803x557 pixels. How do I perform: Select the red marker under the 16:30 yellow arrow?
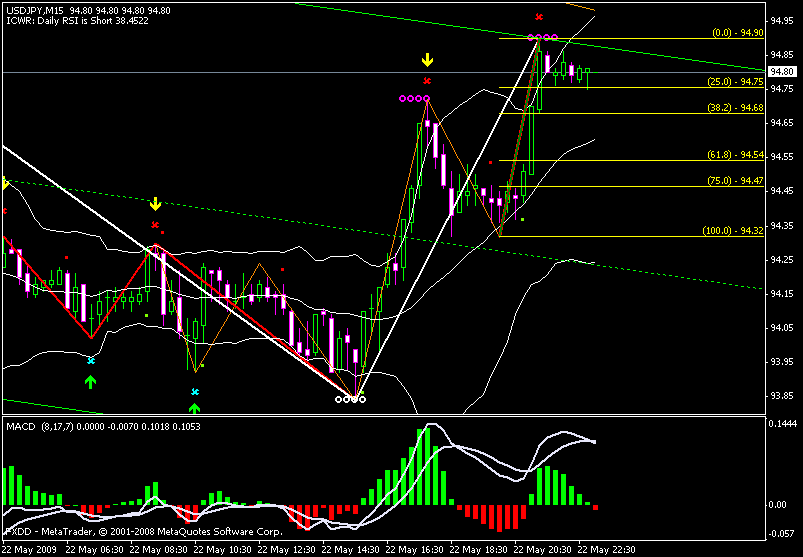(427, 80)
